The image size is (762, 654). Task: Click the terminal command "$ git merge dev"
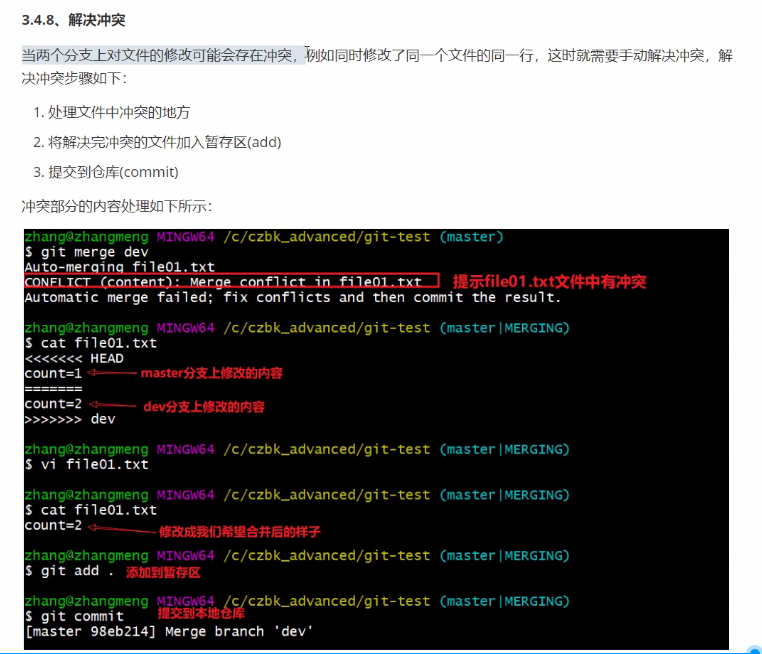pyautogui.click(x=87, y=252)
